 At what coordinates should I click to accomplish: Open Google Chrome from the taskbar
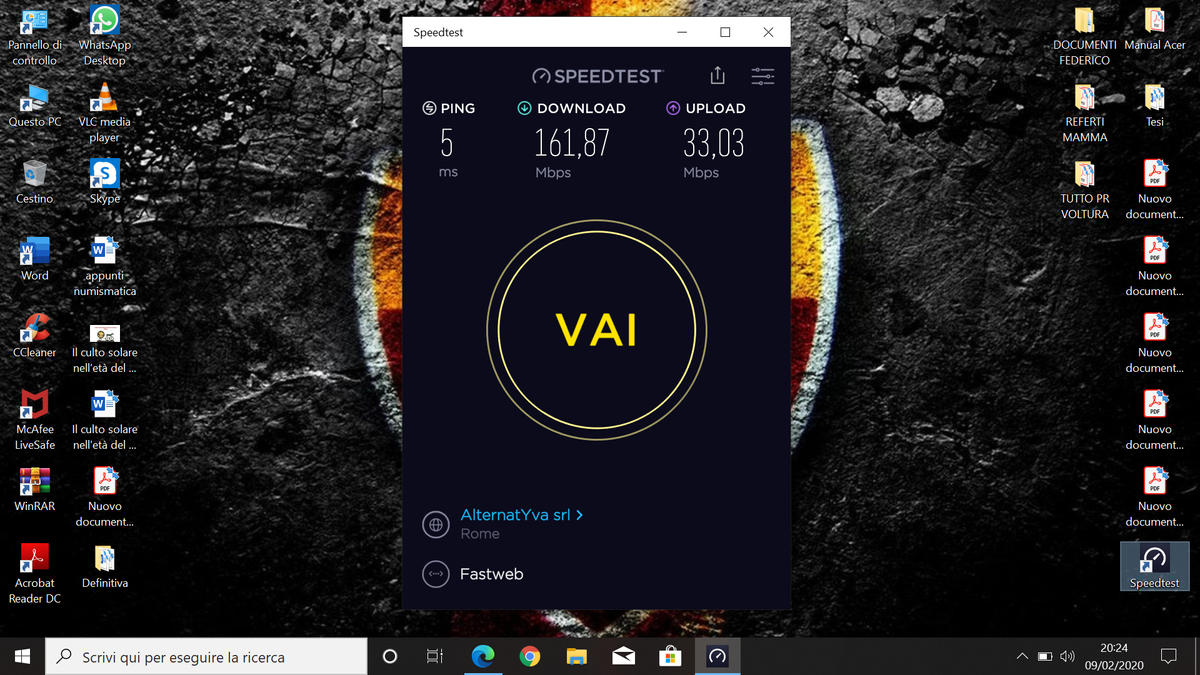529,656
